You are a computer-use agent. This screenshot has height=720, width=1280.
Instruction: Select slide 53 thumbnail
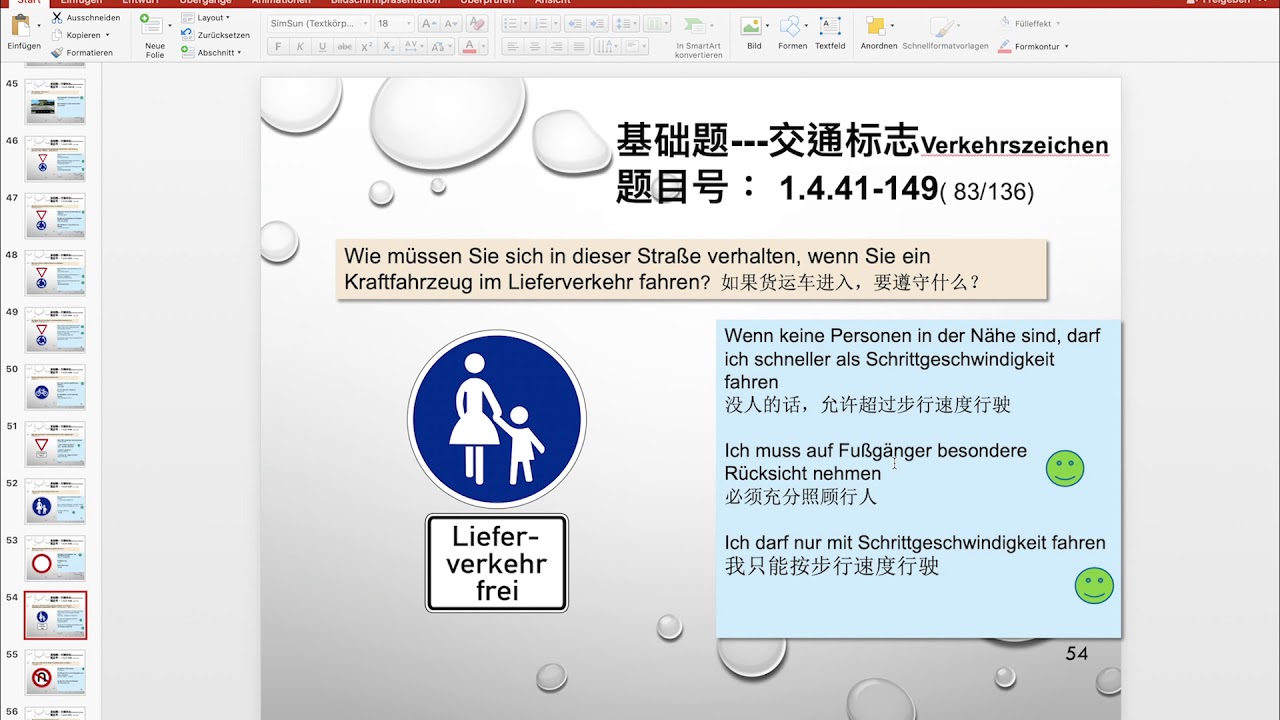(55, 558)
